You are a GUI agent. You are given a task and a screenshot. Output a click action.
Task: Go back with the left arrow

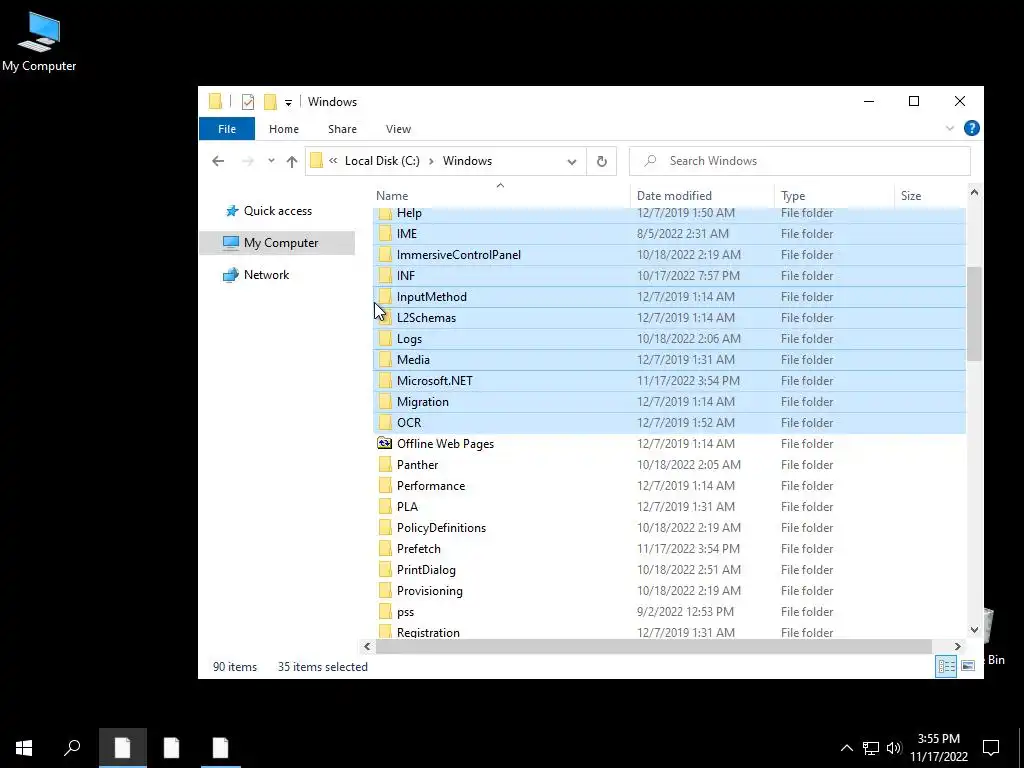(218, 161)
